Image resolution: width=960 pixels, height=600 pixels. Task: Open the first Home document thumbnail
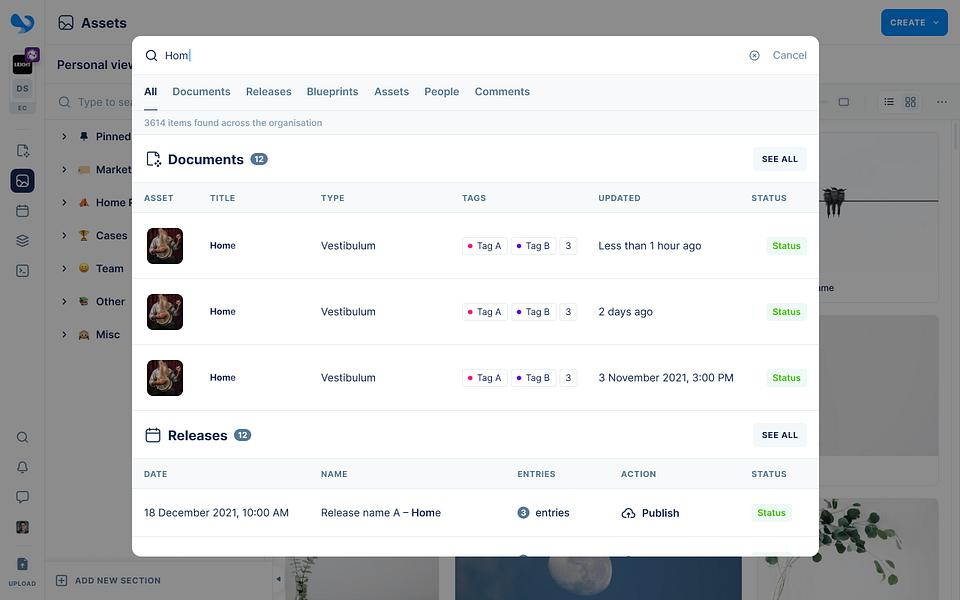pyautogui.click(x=165, y=246)
